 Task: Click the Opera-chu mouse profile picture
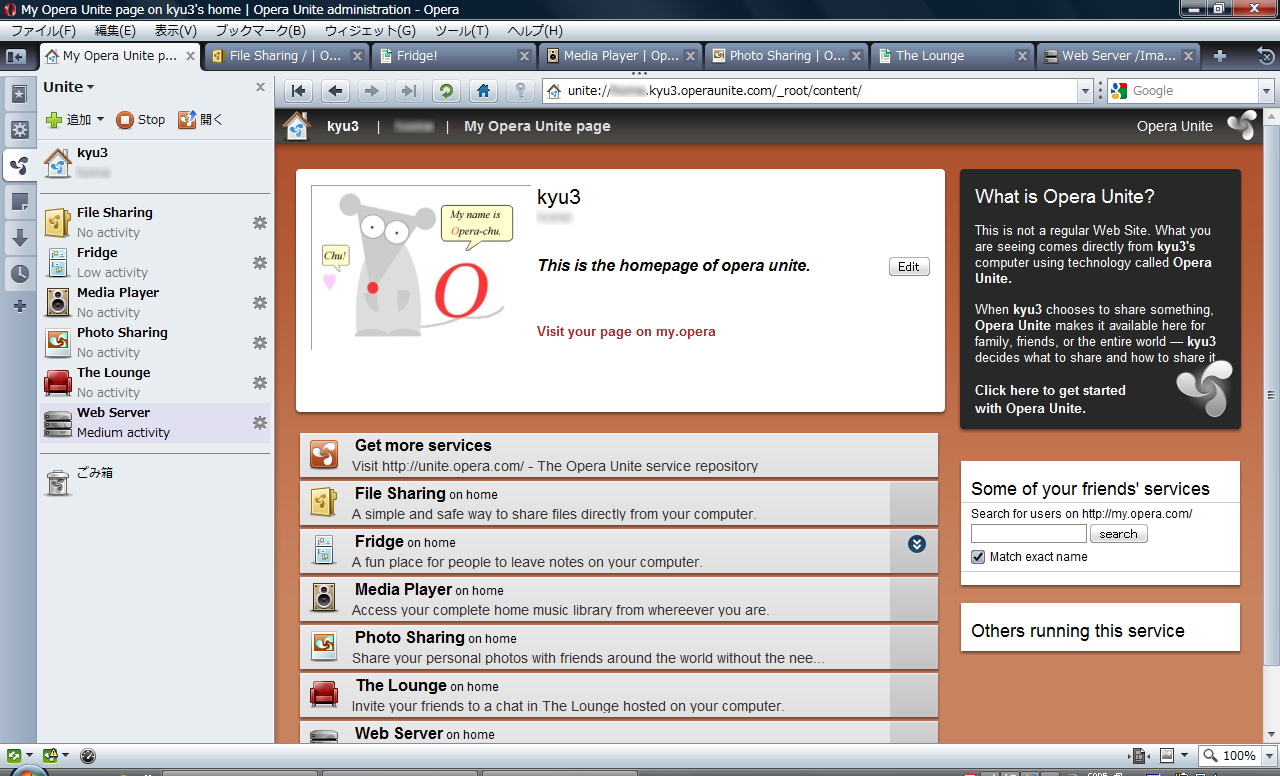point(421,267)
